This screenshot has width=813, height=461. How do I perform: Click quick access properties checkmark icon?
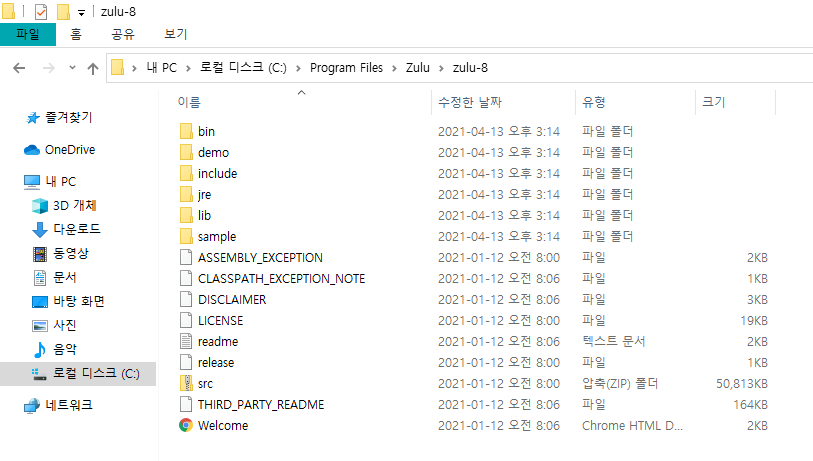click(x=40, y=11)
